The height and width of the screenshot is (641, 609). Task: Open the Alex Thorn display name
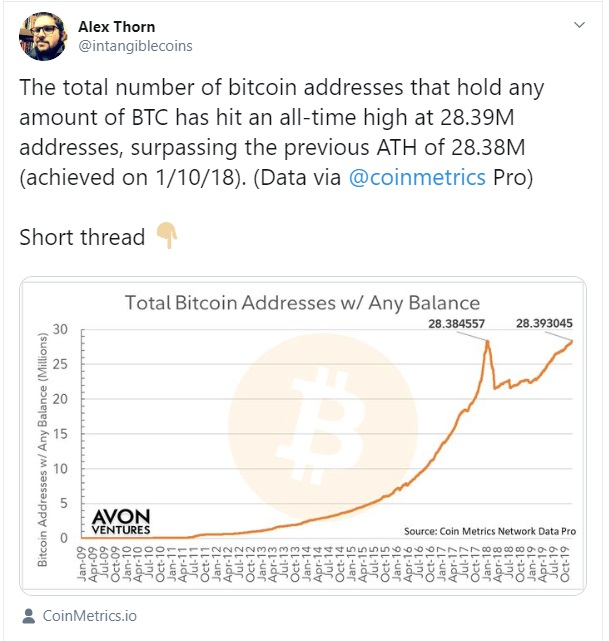(116, 27)
